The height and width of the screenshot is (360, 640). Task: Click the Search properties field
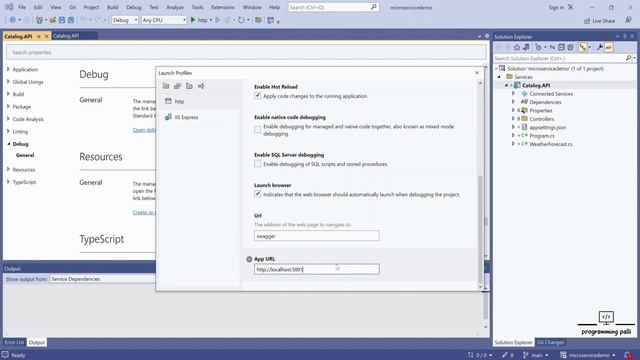point(246,52)
